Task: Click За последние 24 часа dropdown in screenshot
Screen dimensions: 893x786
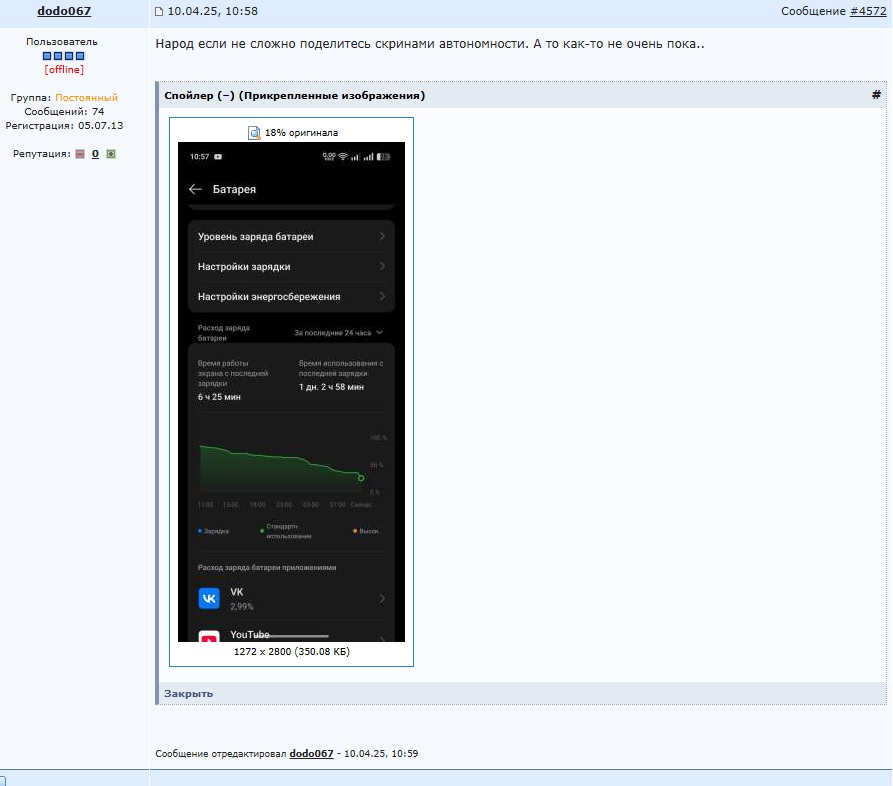Action: (338, 333)
